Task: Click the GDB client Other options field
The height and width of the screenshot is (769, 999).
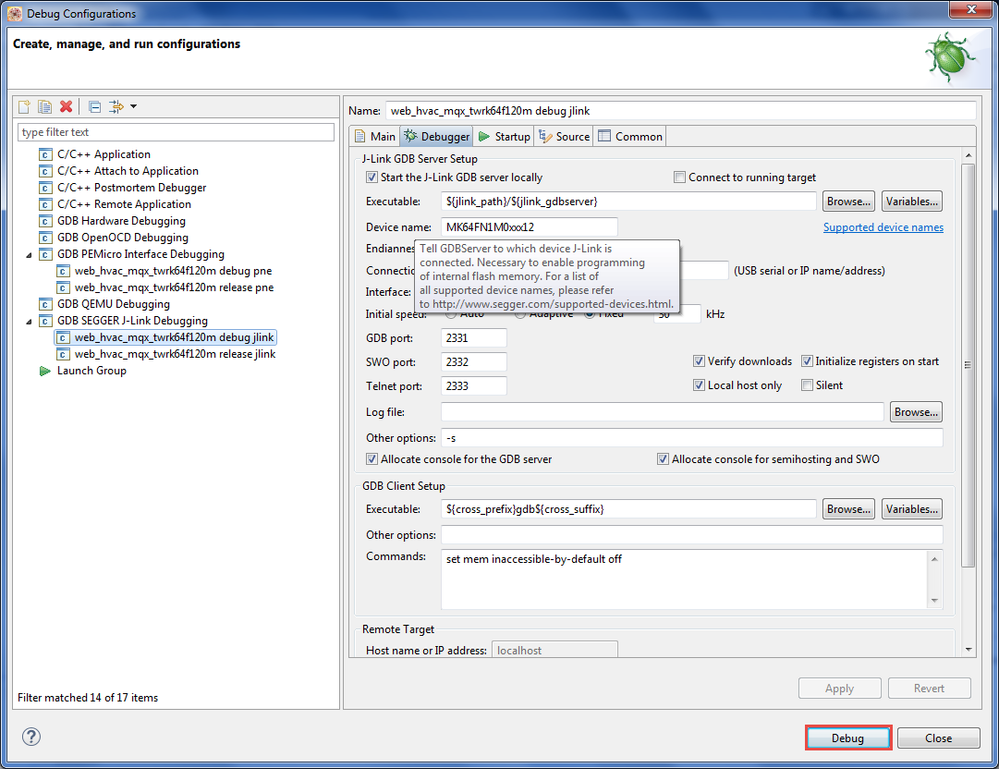Action: pos(691,535)
